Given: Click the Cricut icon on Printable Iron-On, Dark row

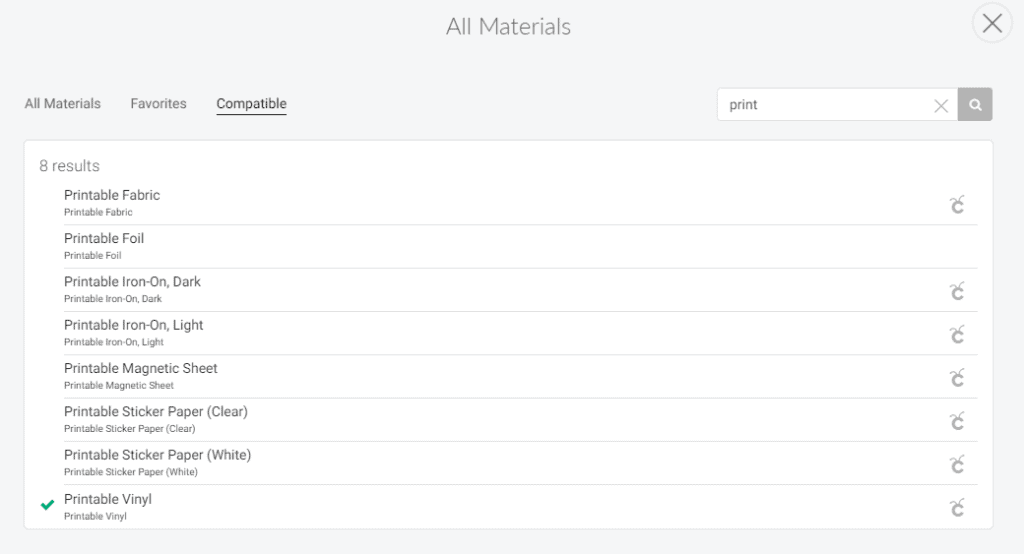Looking at the screenshot, I should pos(957,291).
